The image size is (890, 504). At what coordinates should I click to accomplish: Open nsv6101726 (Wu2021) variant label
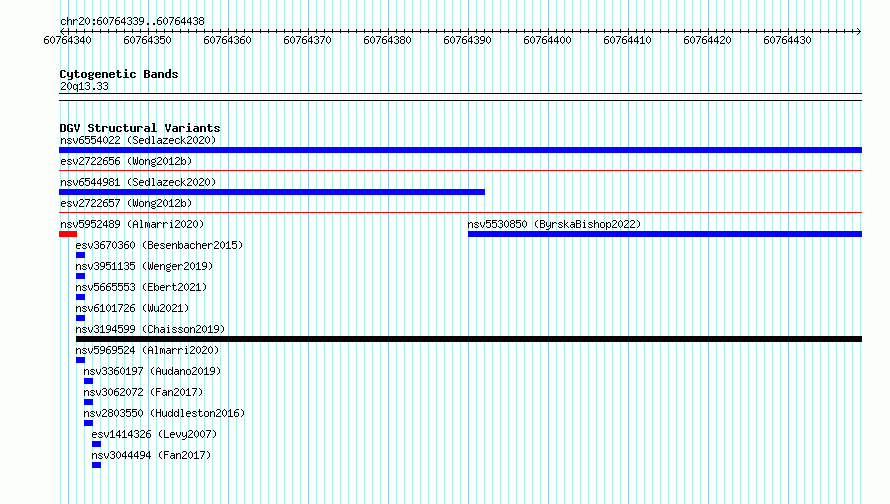click(132, 308)
